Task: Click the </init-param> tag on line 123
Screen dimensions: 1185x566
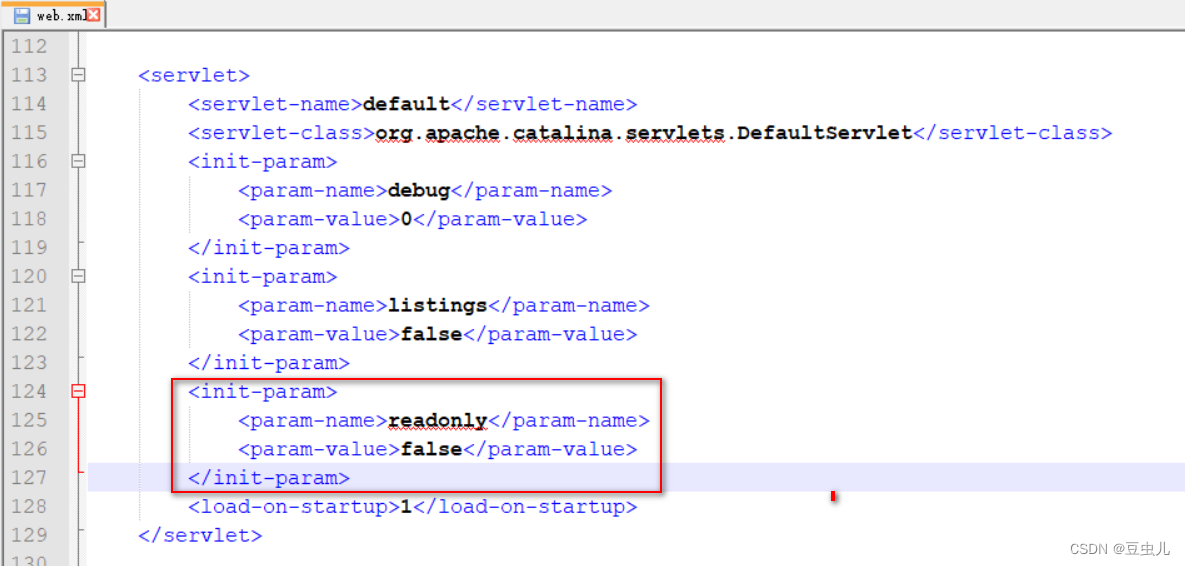Action: pos(269,363)
